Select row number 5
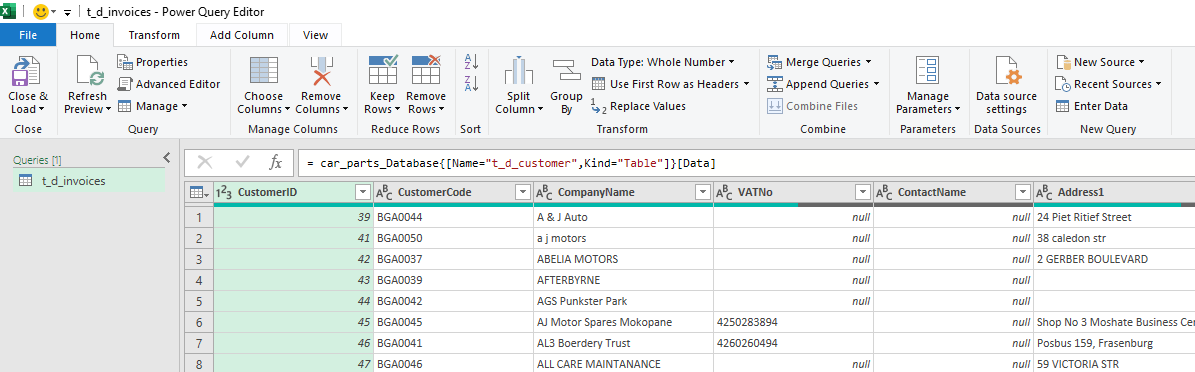The width and height of the screenshot is (1195, 372). point(199,300)
